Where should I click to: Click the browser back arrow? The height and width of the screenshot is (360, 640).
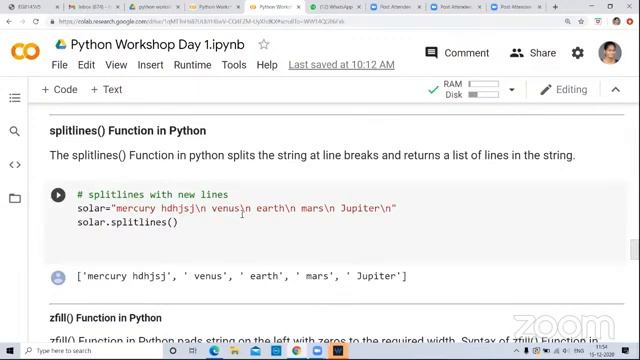(x=9, y=22)
